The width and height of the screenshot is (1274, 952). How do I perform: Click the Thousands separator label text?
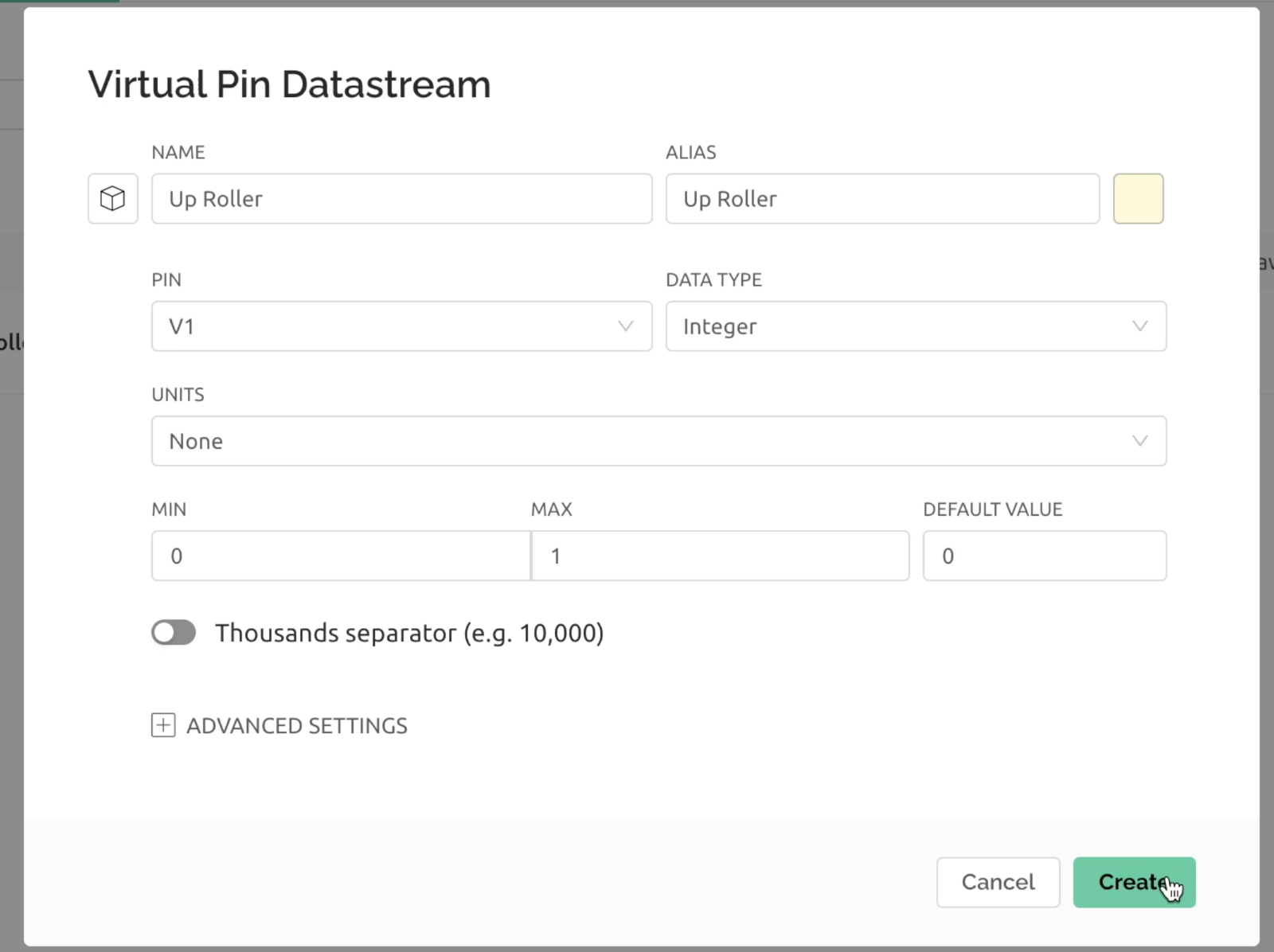pos(409,633)
